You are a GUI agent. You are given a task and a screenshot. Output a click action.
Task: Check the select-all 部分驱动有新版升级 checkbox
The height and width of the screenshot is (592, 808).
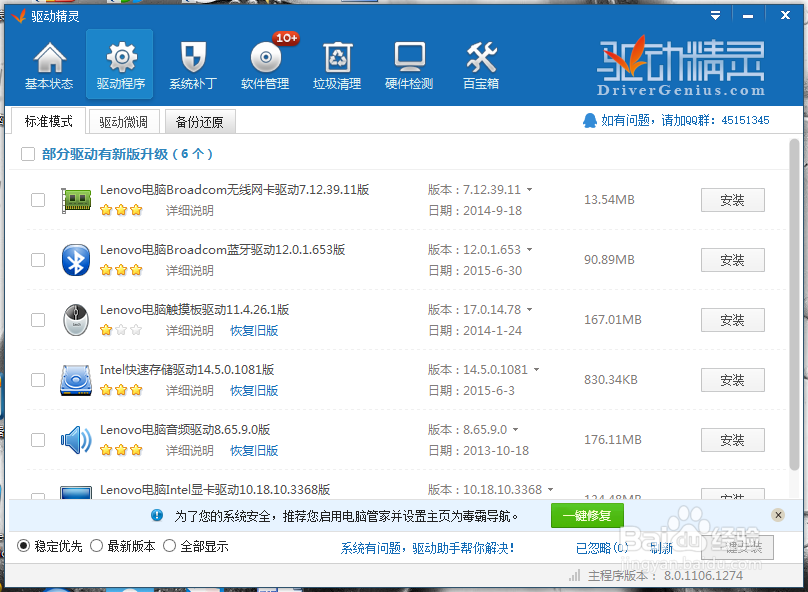click(x=28, y=154)
